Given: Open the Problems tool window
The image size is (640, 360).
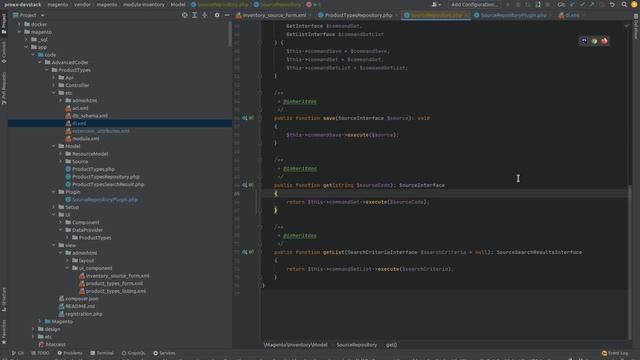Looking at the screenshot, I should click(x=69, y=353).
